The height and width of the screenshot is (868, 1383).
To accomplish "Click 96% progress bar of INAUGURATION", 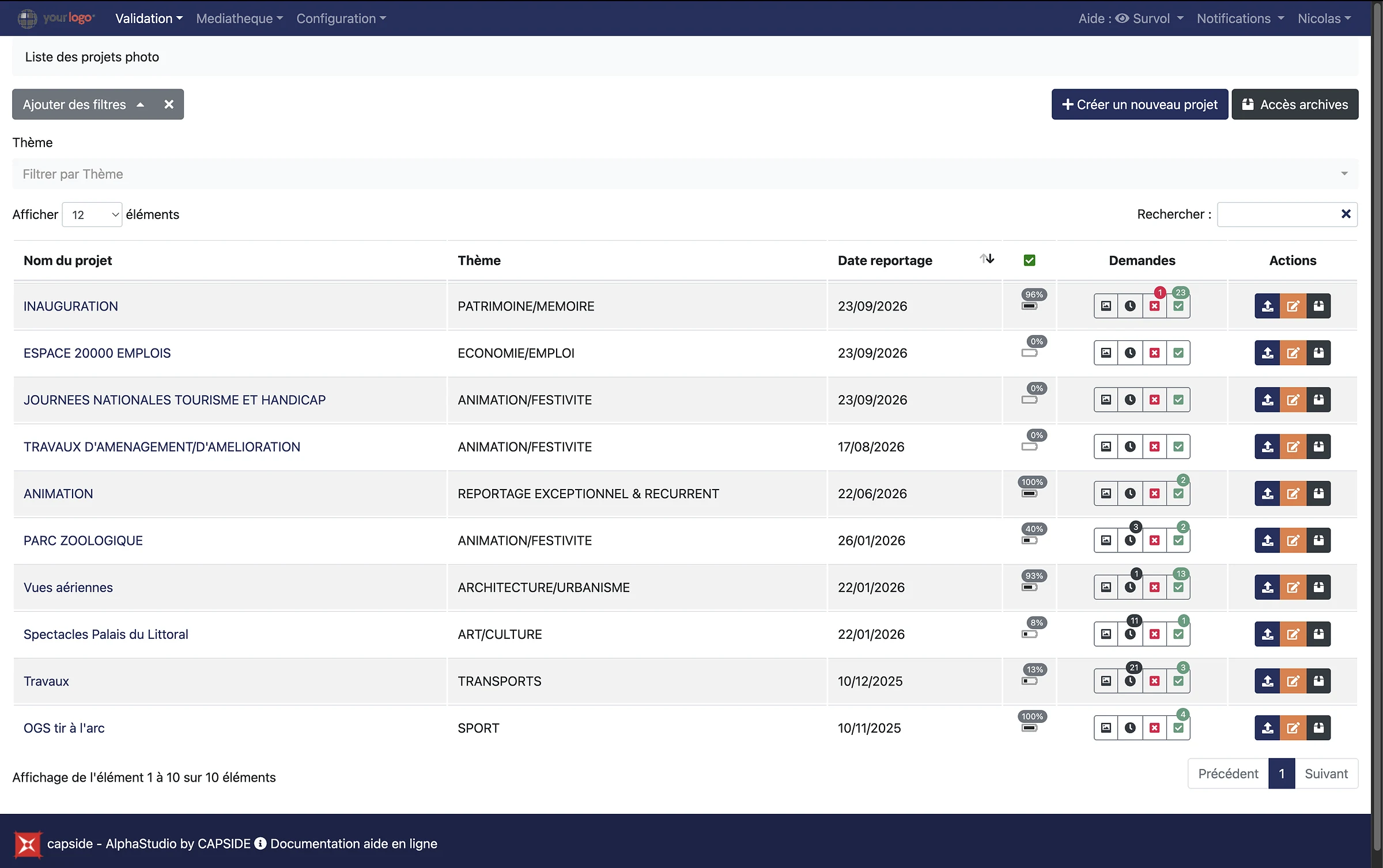I will (x=1029, y=306).
